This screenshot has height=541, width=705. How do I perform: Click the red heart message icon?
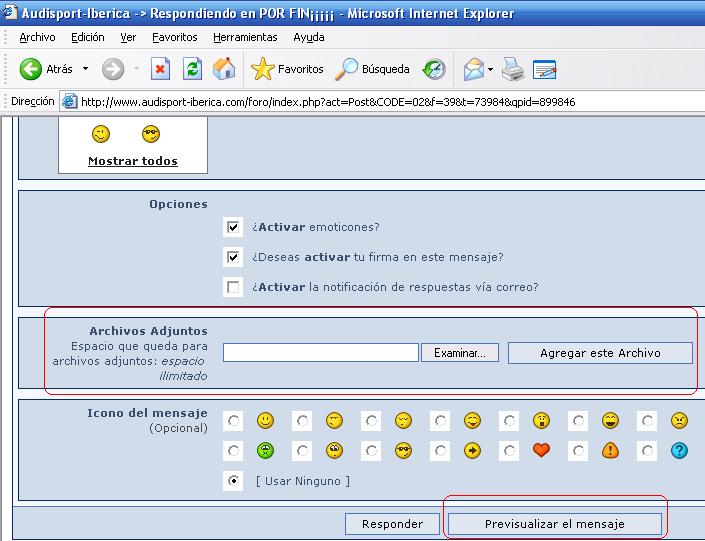pos(541,450)
